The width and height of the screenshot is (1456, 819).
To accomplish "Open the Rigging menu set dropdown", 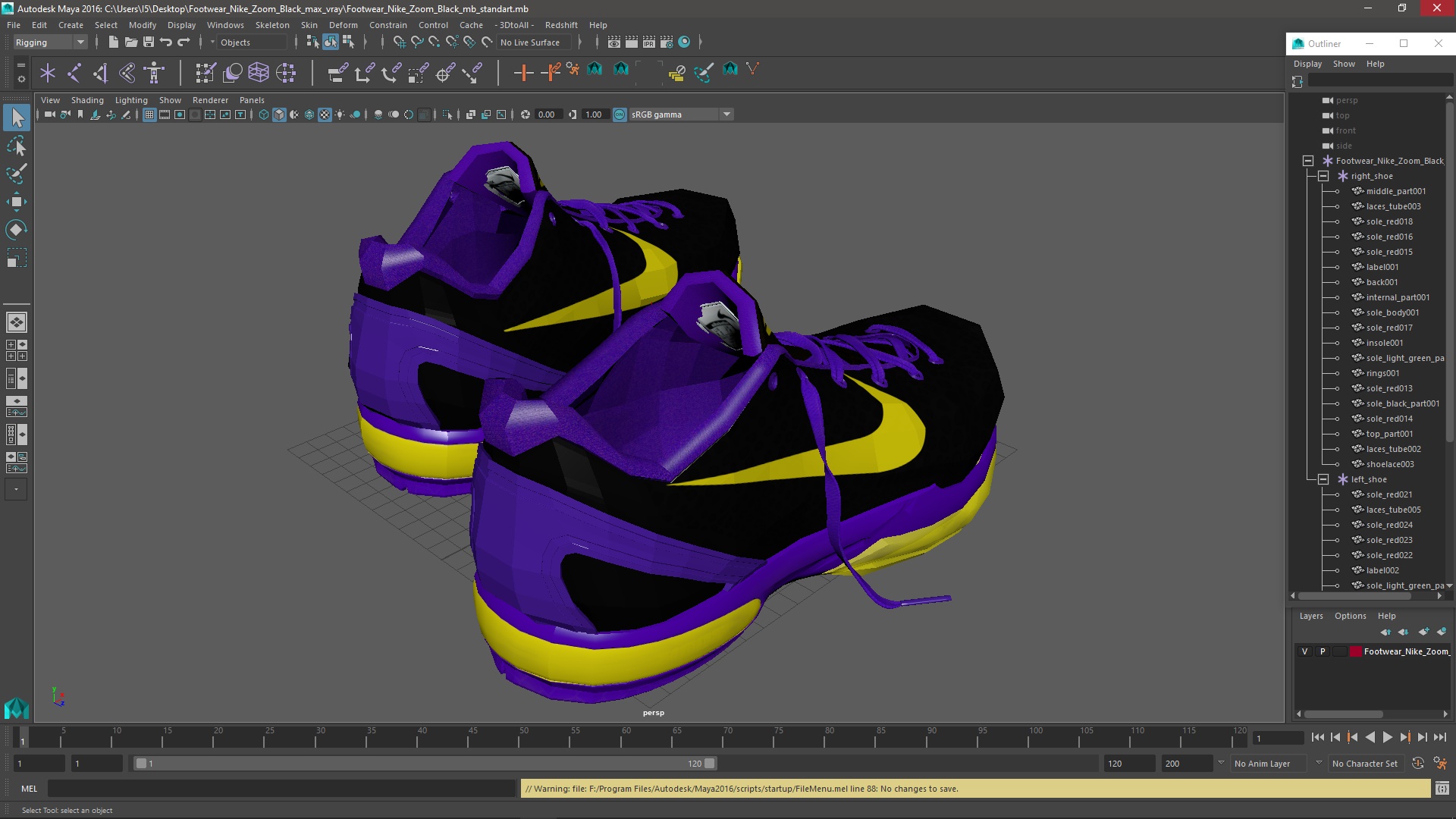I will [x=50, y=42].
